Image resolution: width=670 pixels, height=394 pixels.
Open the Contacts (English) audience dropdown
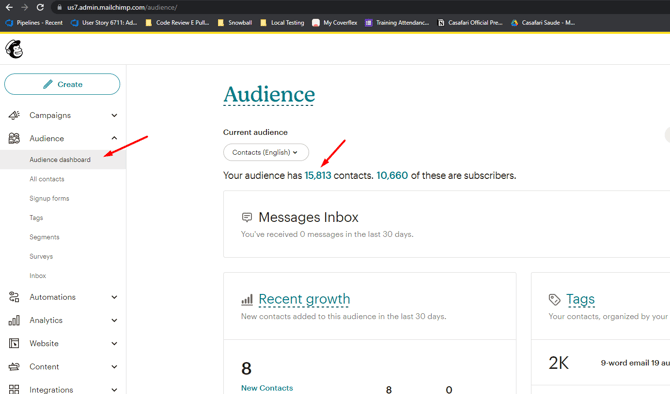[266, 152]
